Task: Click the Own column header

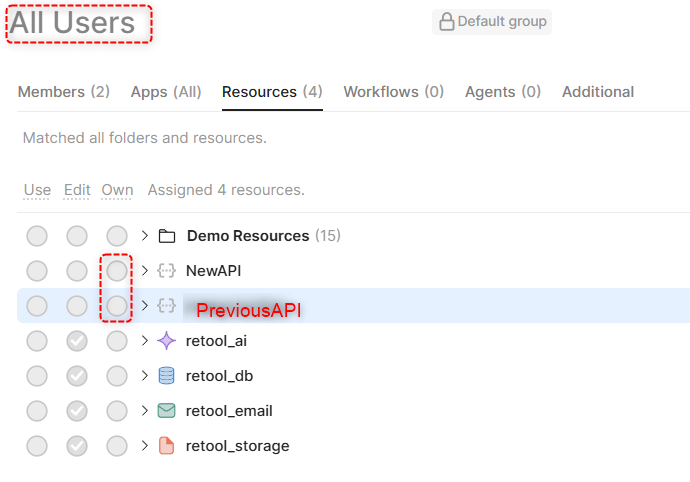Action: click(117, 190)
